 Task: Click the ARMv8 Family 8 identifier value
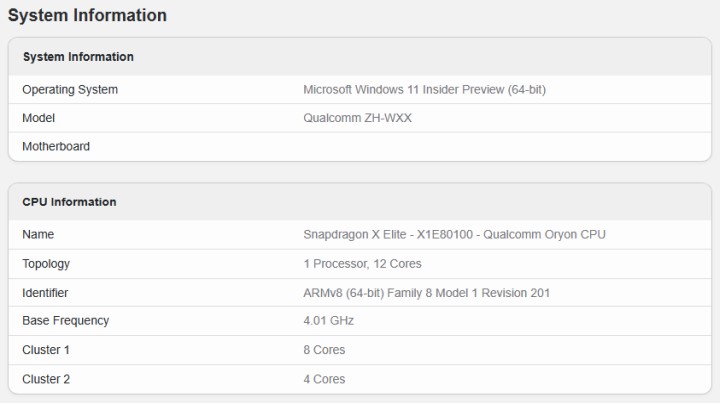426,293
